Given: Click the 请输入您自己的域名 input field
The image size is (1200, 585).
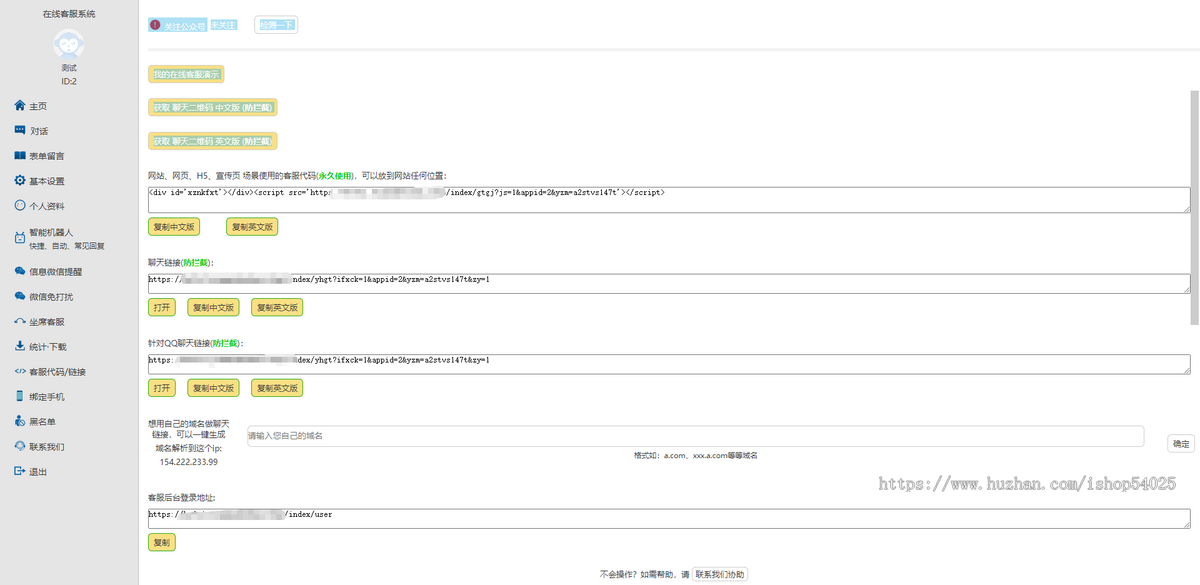Looking at the screenshot, I should [x=695, y=436].
